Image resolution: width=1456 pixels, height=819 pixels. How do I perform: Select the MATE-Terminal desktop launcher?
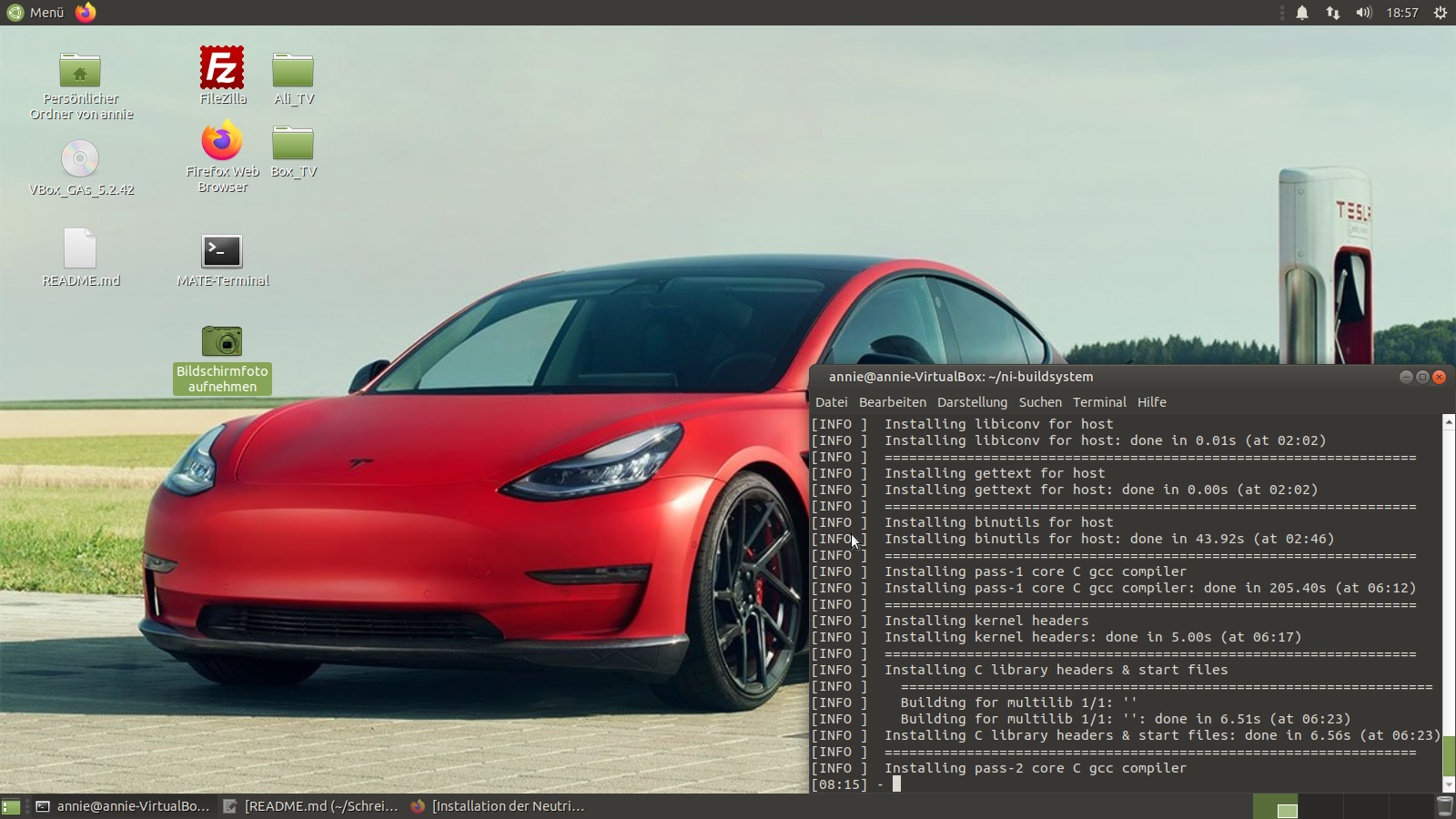(x=222, y=251)
